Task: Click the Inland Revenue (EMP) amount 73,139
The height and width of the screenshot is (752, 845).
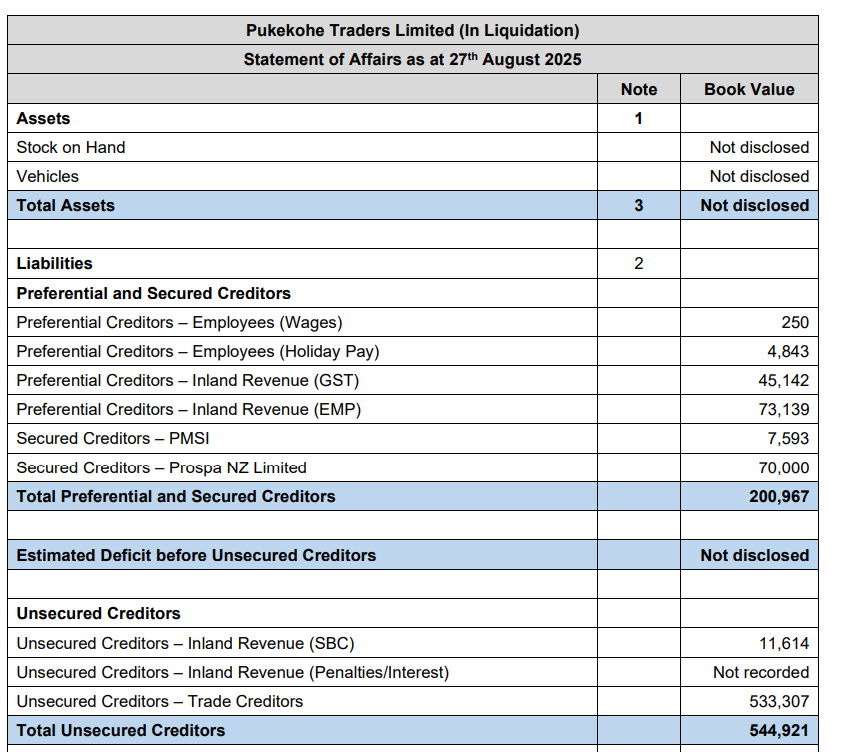Action: [784, 409]
